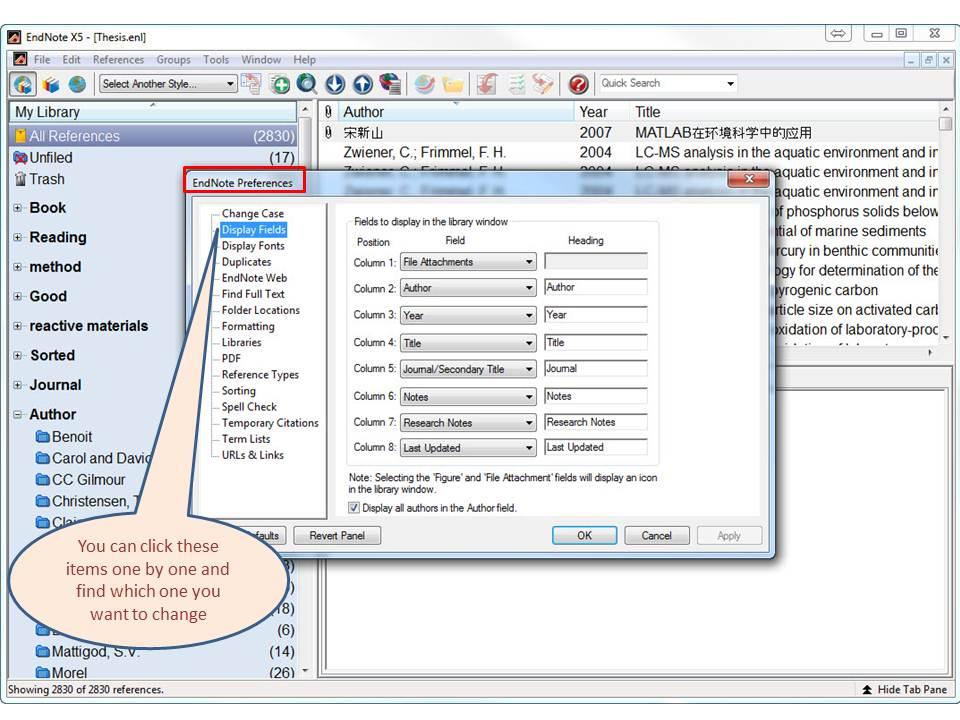Open the Column 8 Last Updated dropdown
Screen dimensions: 960x720
pos(468,448)
